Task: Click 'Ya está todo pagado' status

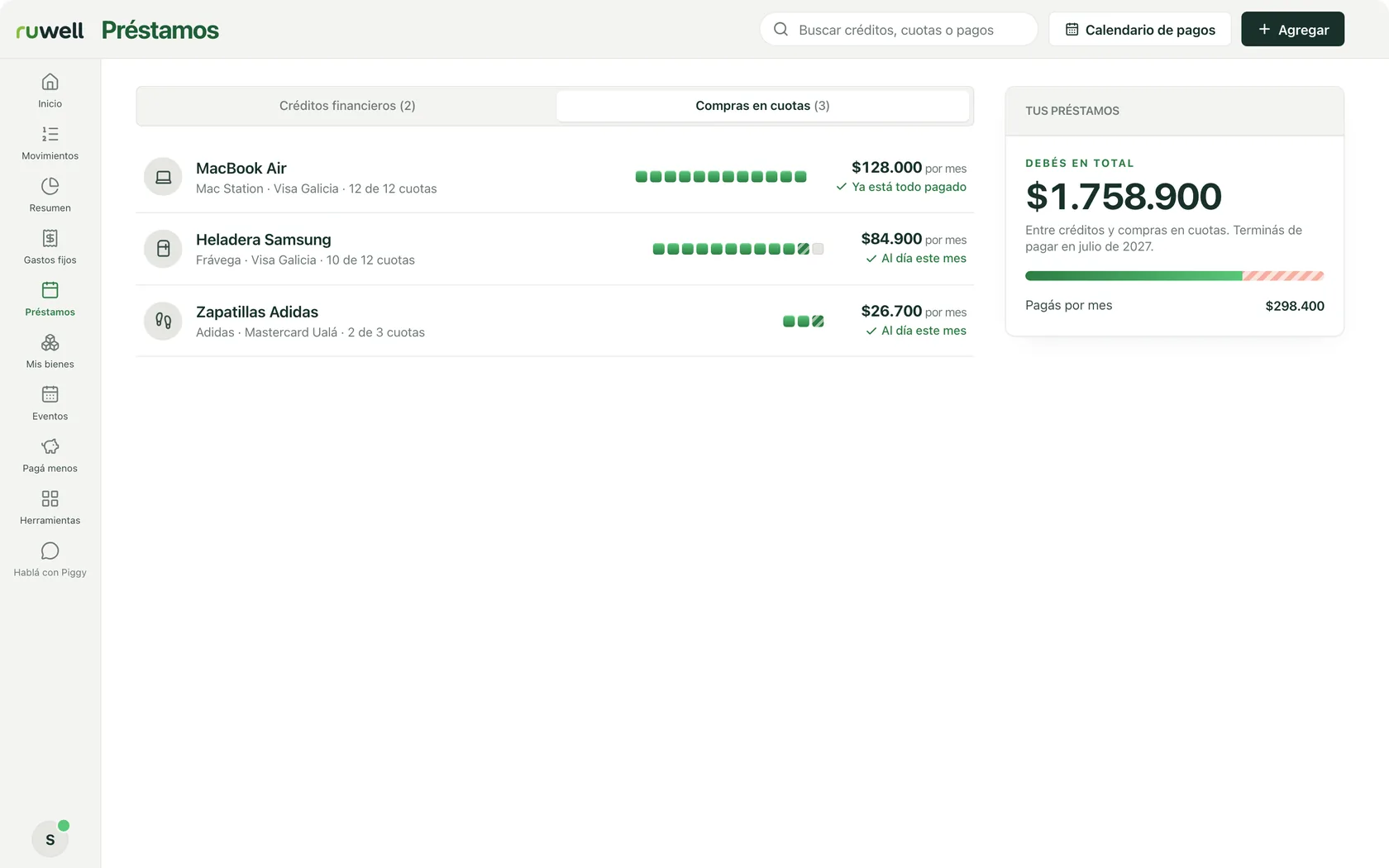Action: 901,187
